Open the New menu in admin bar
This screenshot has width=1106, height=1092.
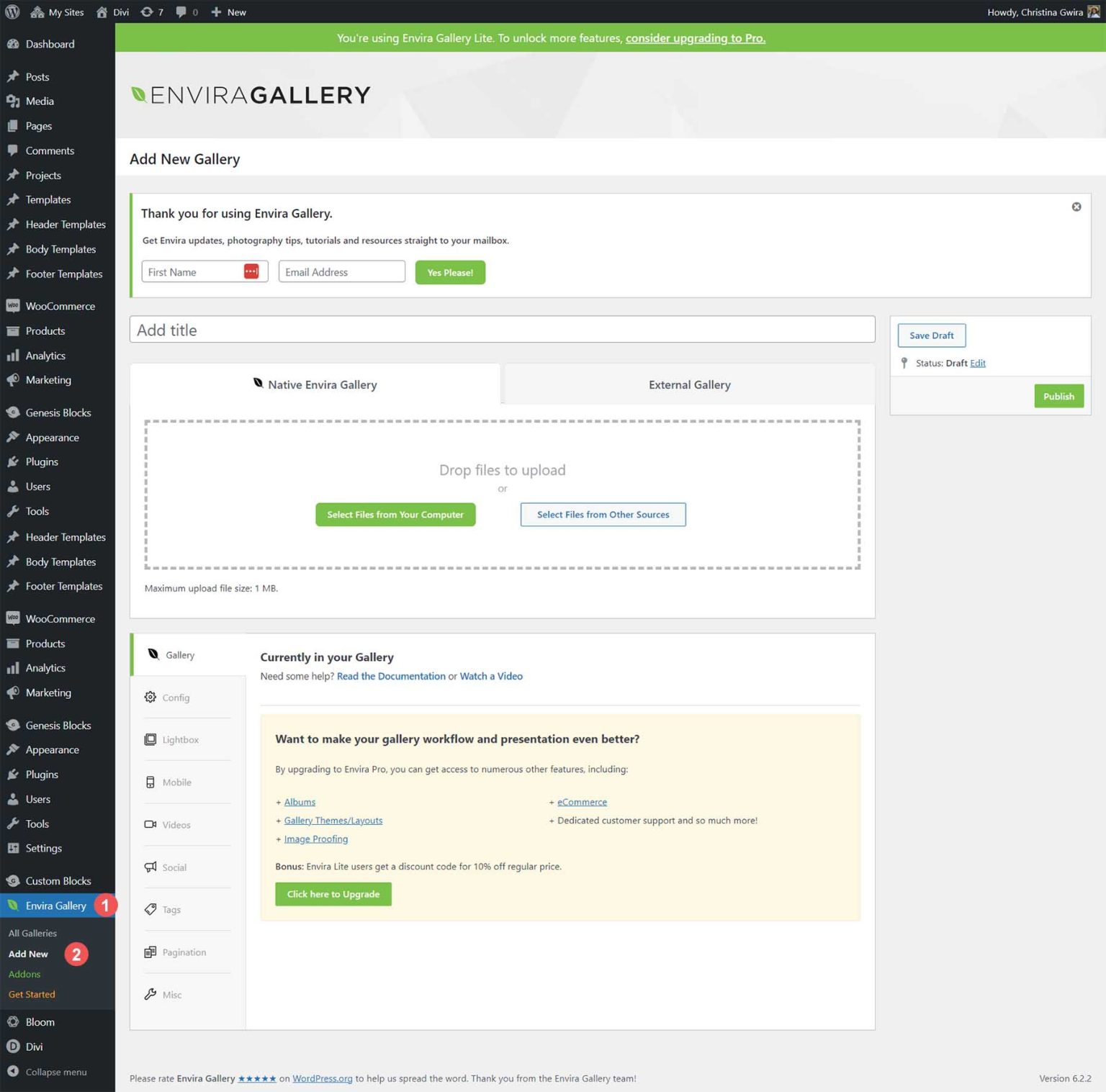[228, 12]
